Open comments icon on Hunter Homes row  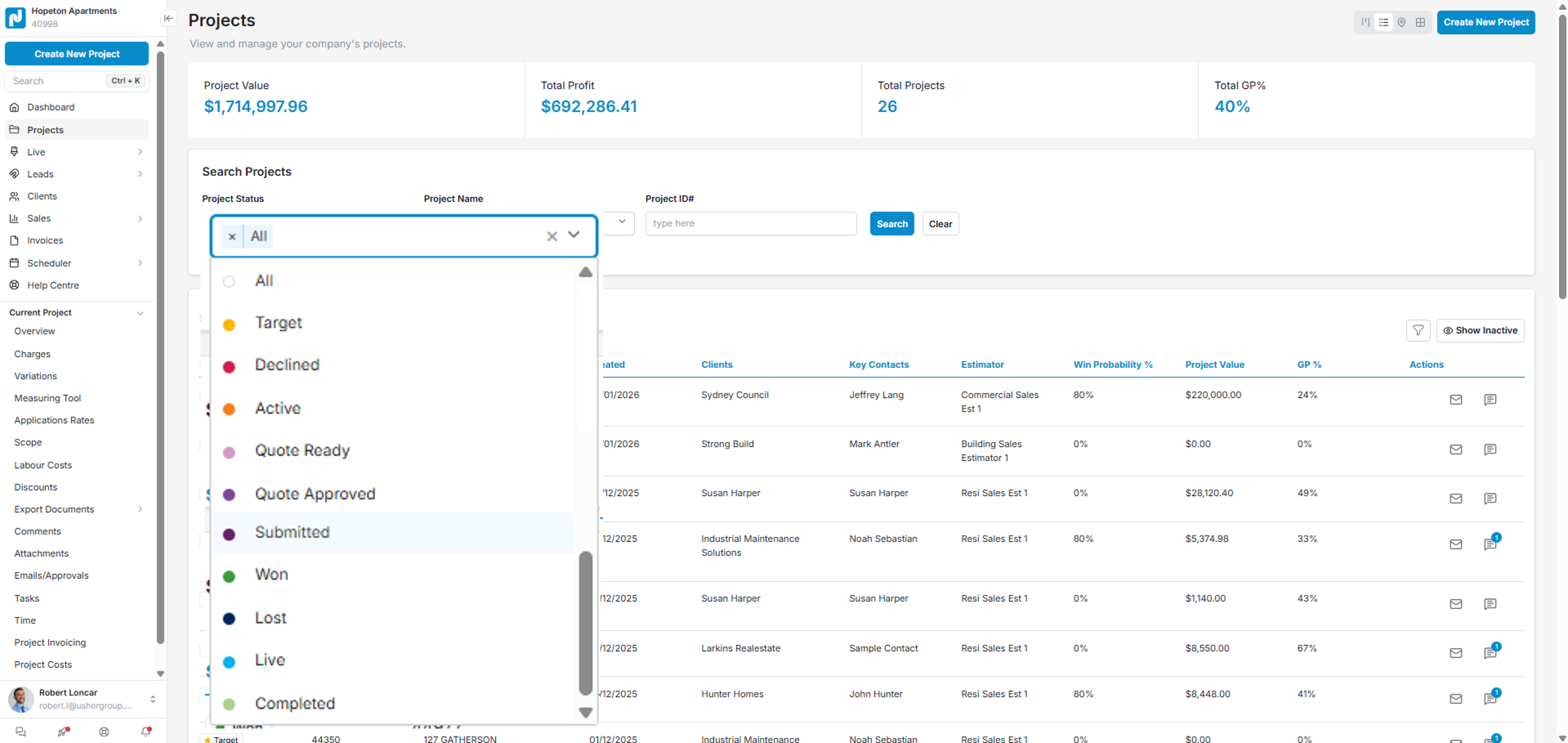click(x=1490, y=698)
